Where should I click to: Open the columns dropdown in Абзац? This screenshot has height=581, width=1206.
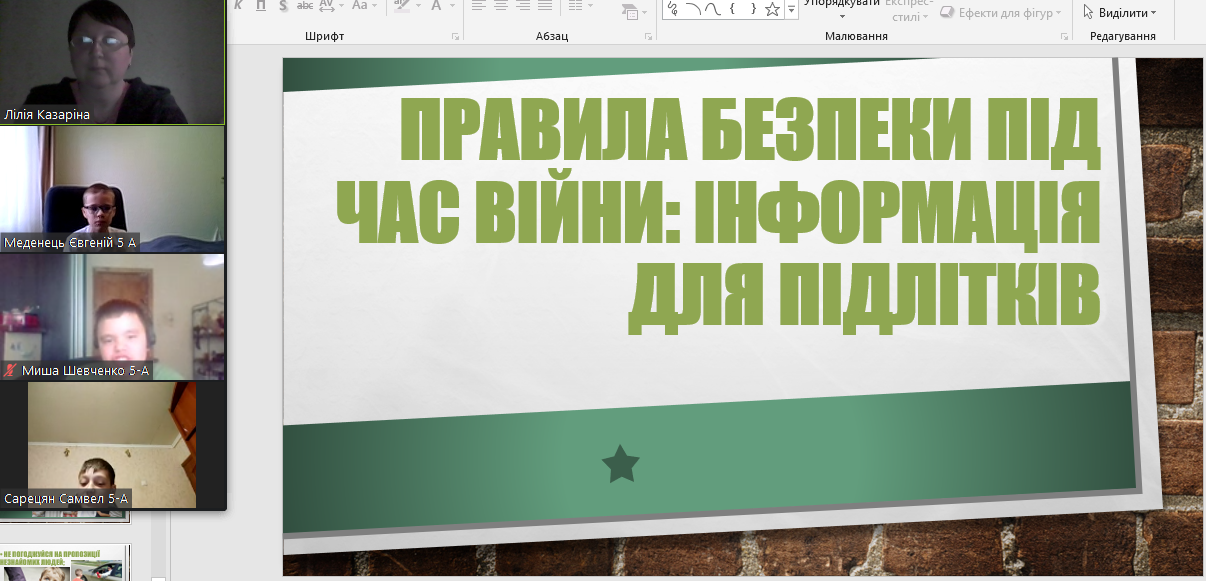(x=582, y=6)
